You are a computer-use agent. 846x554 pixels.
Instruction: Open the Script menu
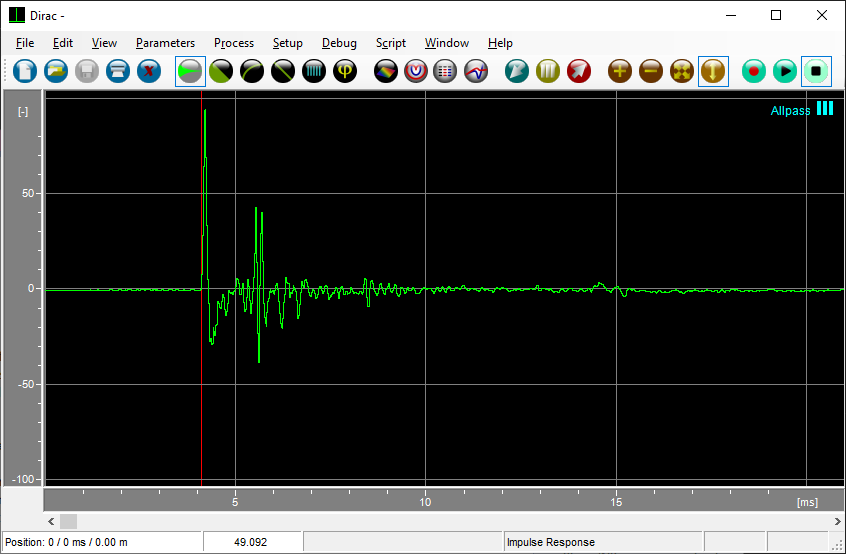pyautogui.click(x=391, y=43)
